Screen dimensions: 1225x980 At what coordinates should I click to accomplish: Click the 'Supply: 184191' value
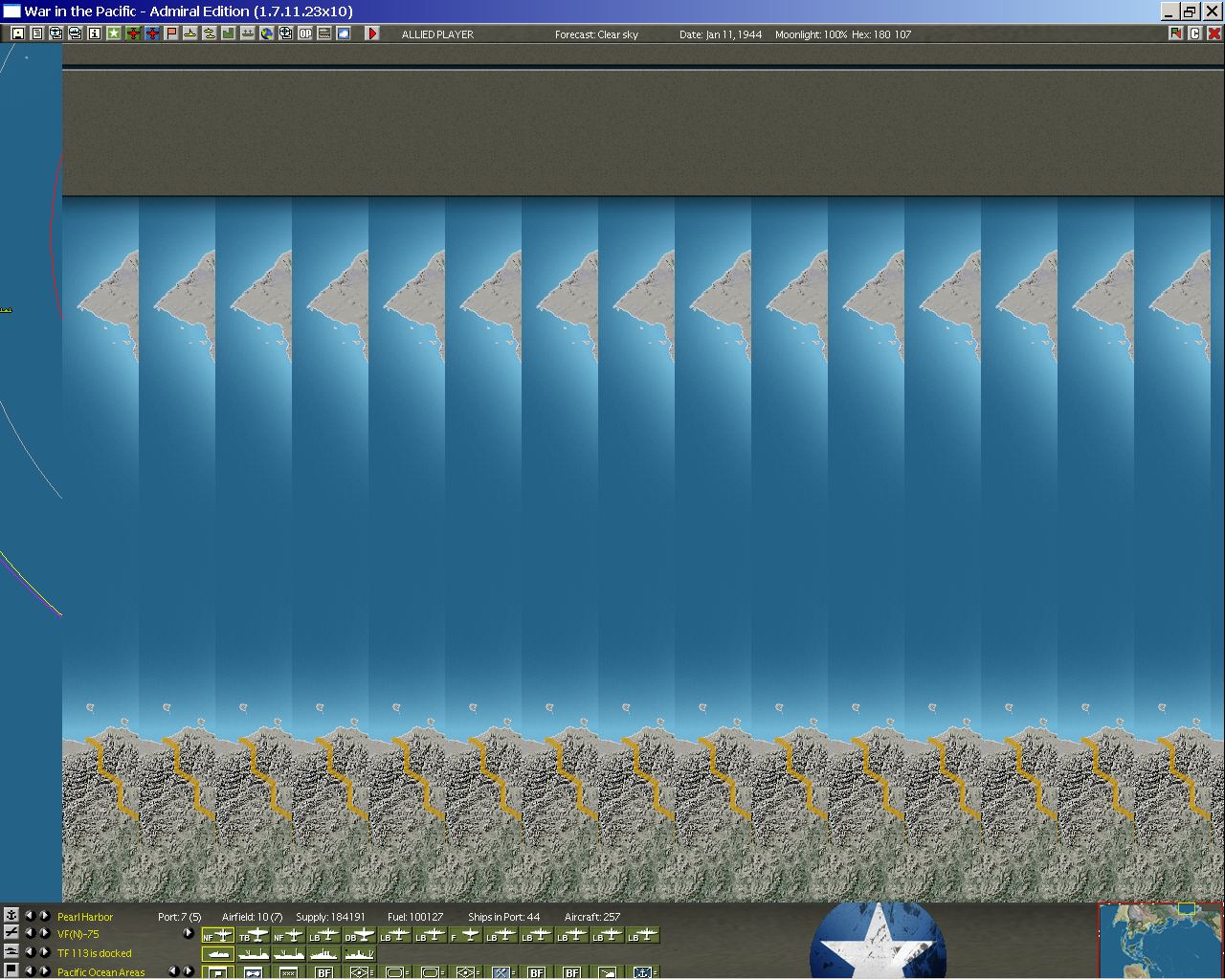coord(330,917)
